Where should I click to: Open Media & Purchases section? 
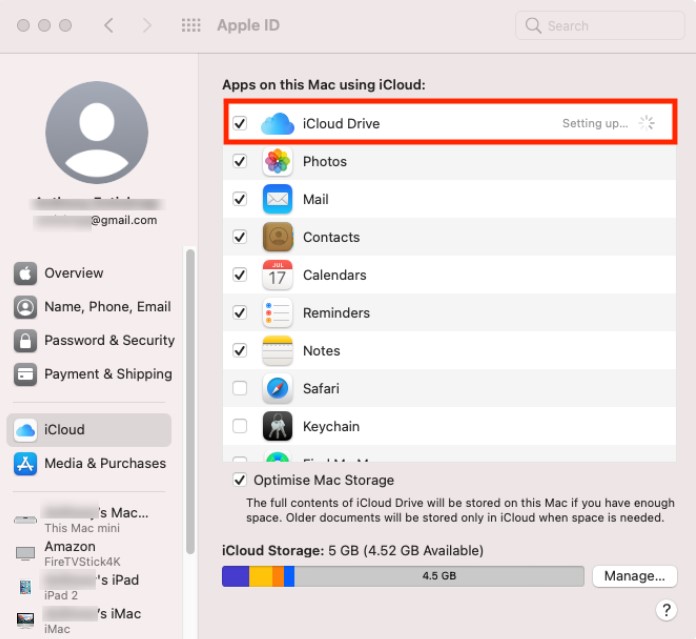coord(89,464)
